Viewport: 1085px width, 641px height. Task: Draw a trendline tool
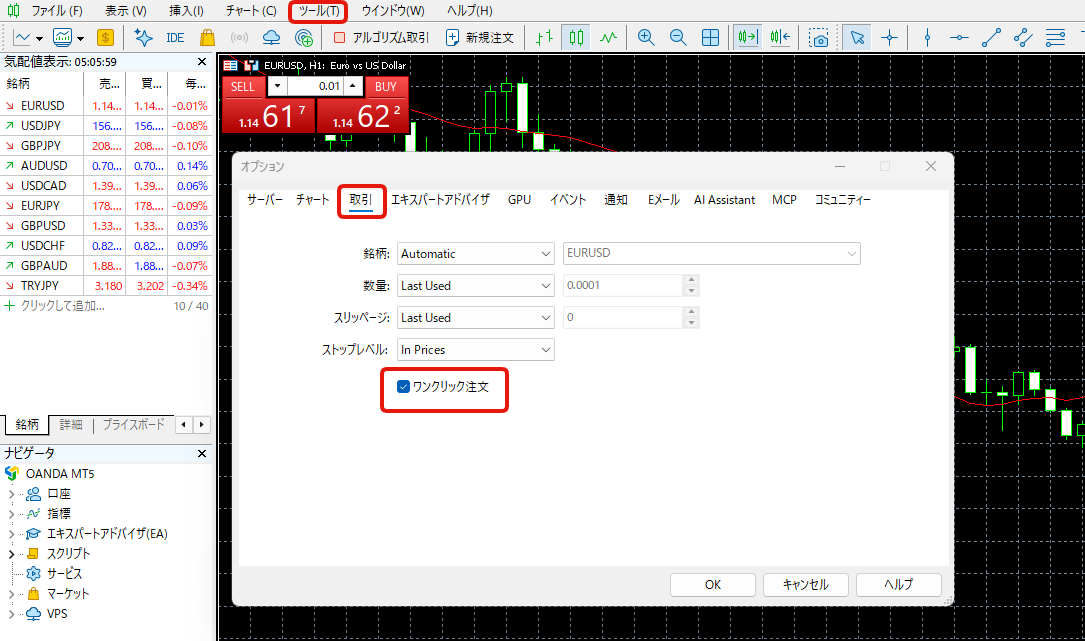point(992,37)
